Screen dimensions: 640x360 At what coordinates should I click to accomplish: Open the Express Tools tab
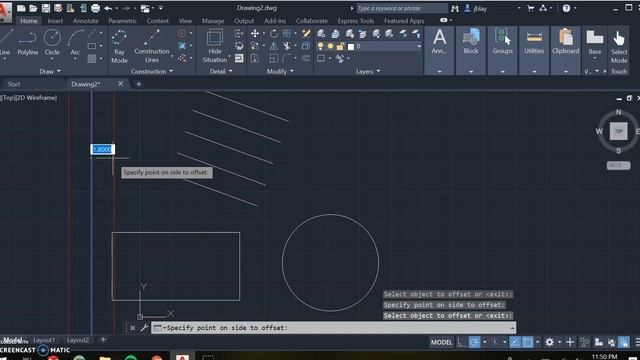[x=356, y=21]
